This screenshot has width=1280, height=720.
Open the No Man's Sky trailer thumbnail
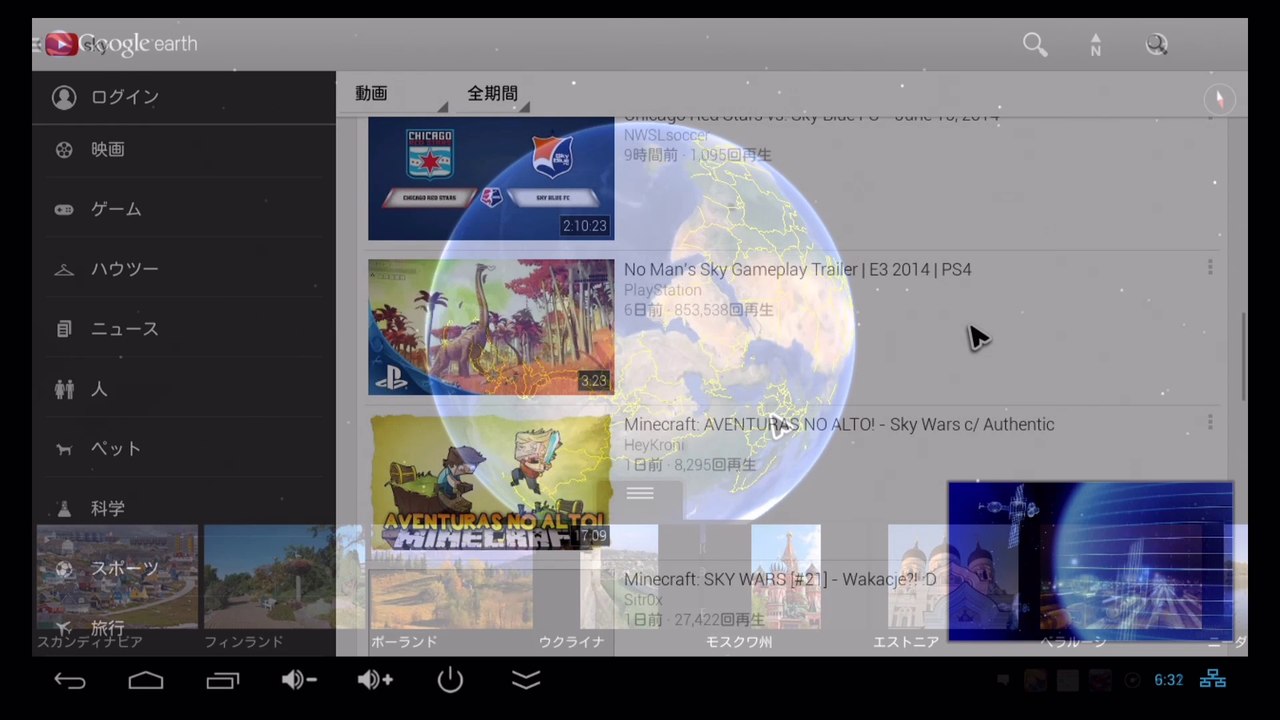491,327
